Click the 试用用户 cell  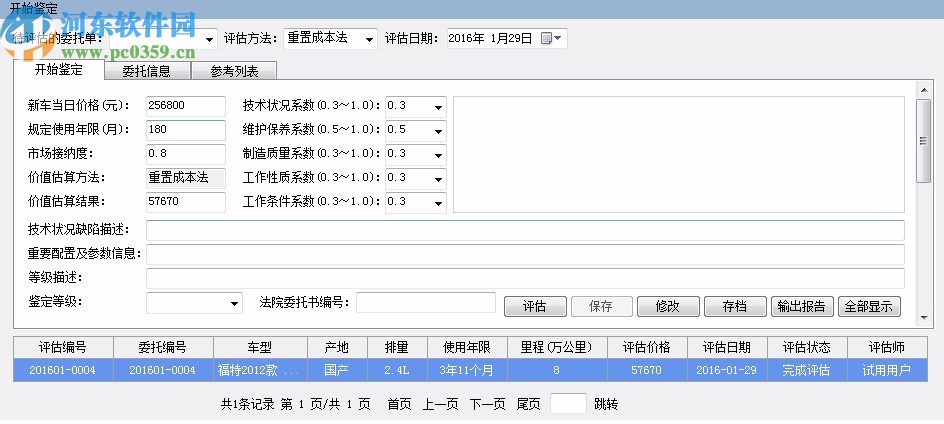[887, 370]
